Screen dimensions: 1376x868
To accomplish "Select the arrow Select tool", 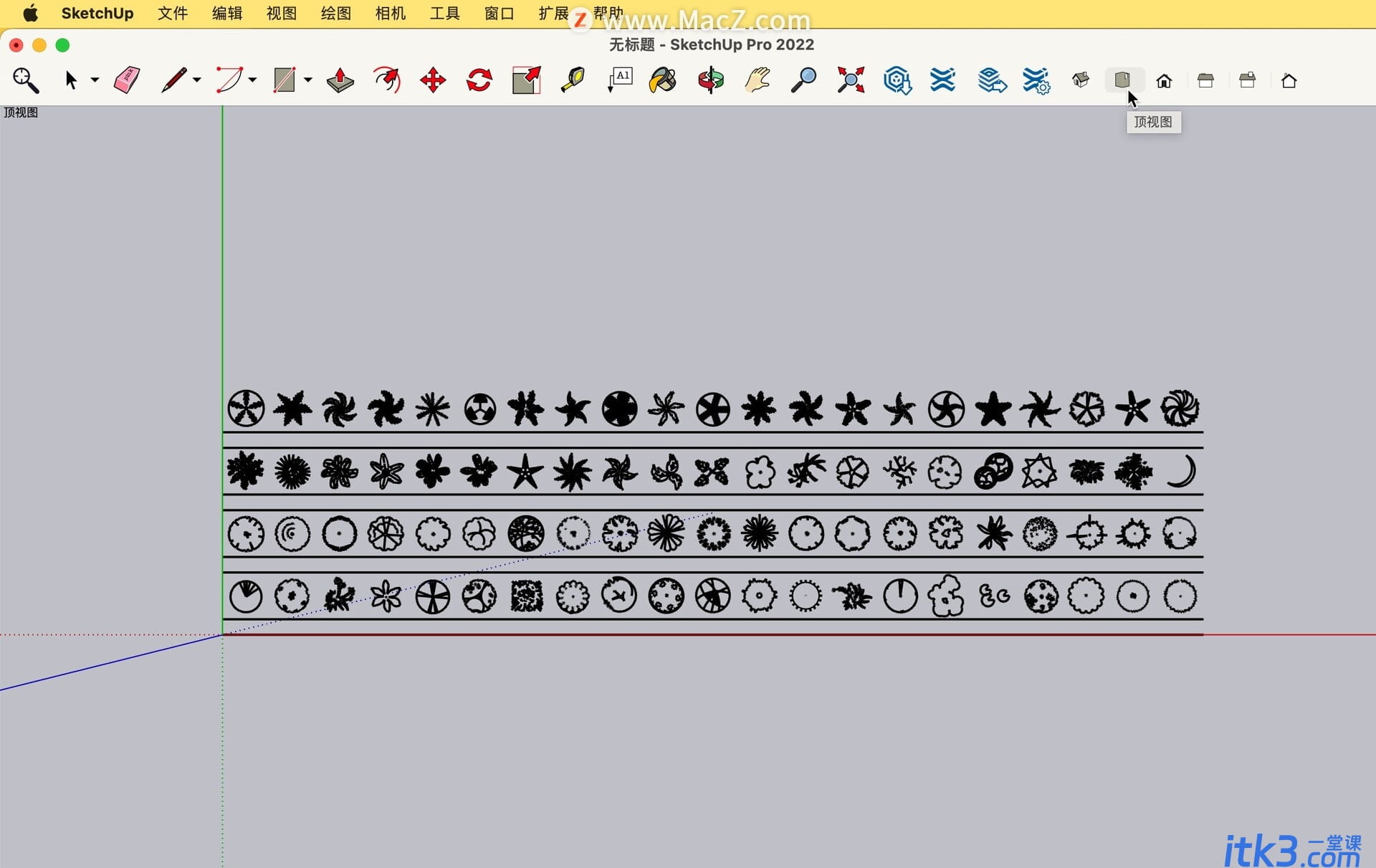I will coord(71,80).
